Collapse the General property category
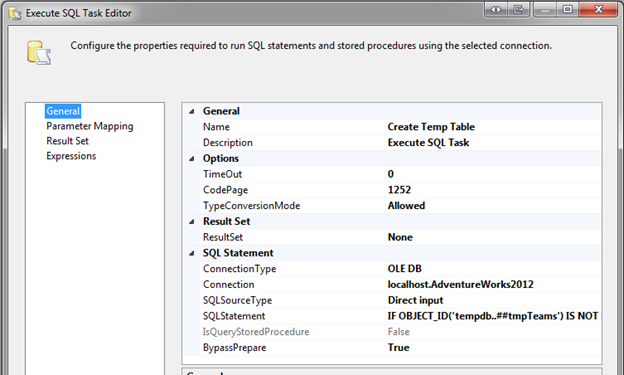Viewport: 624px width, 375px height. (x=191, y=111)
